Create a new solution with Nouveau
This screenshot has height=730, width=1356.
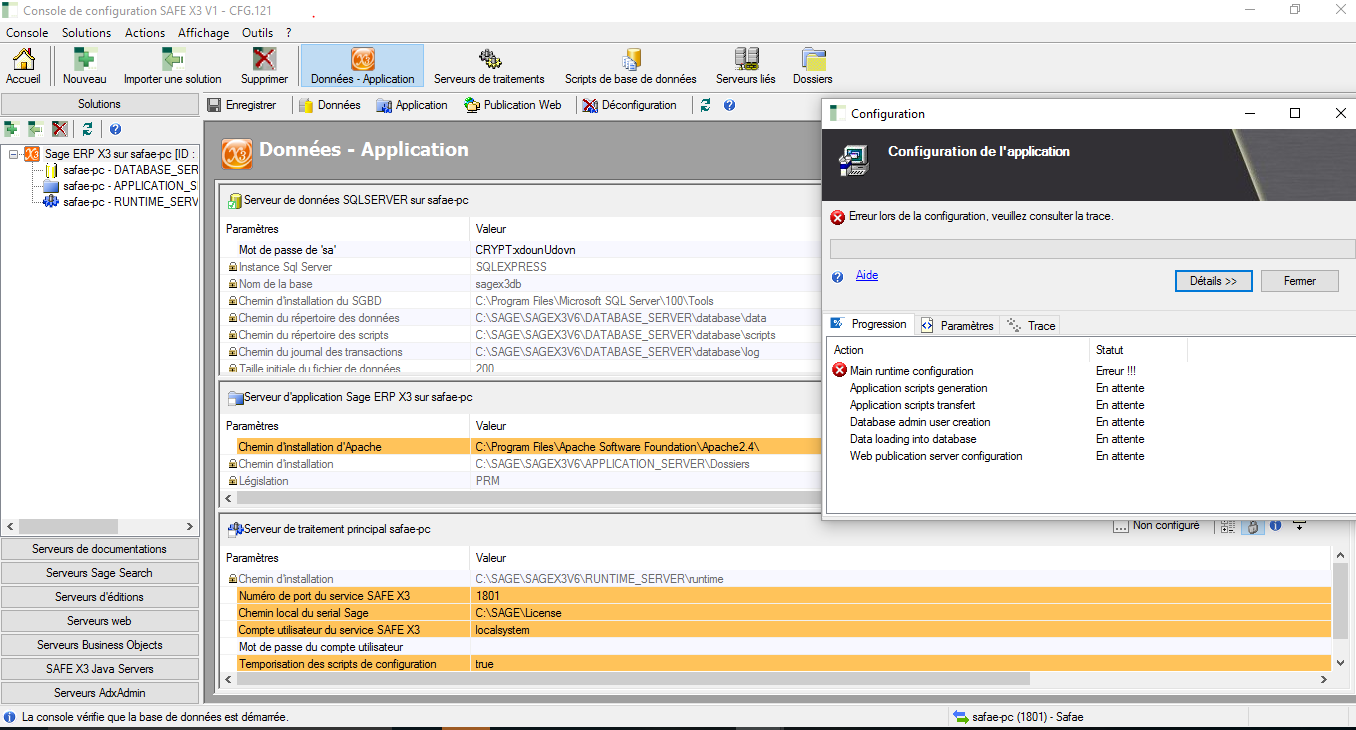(x=84, y=66)
